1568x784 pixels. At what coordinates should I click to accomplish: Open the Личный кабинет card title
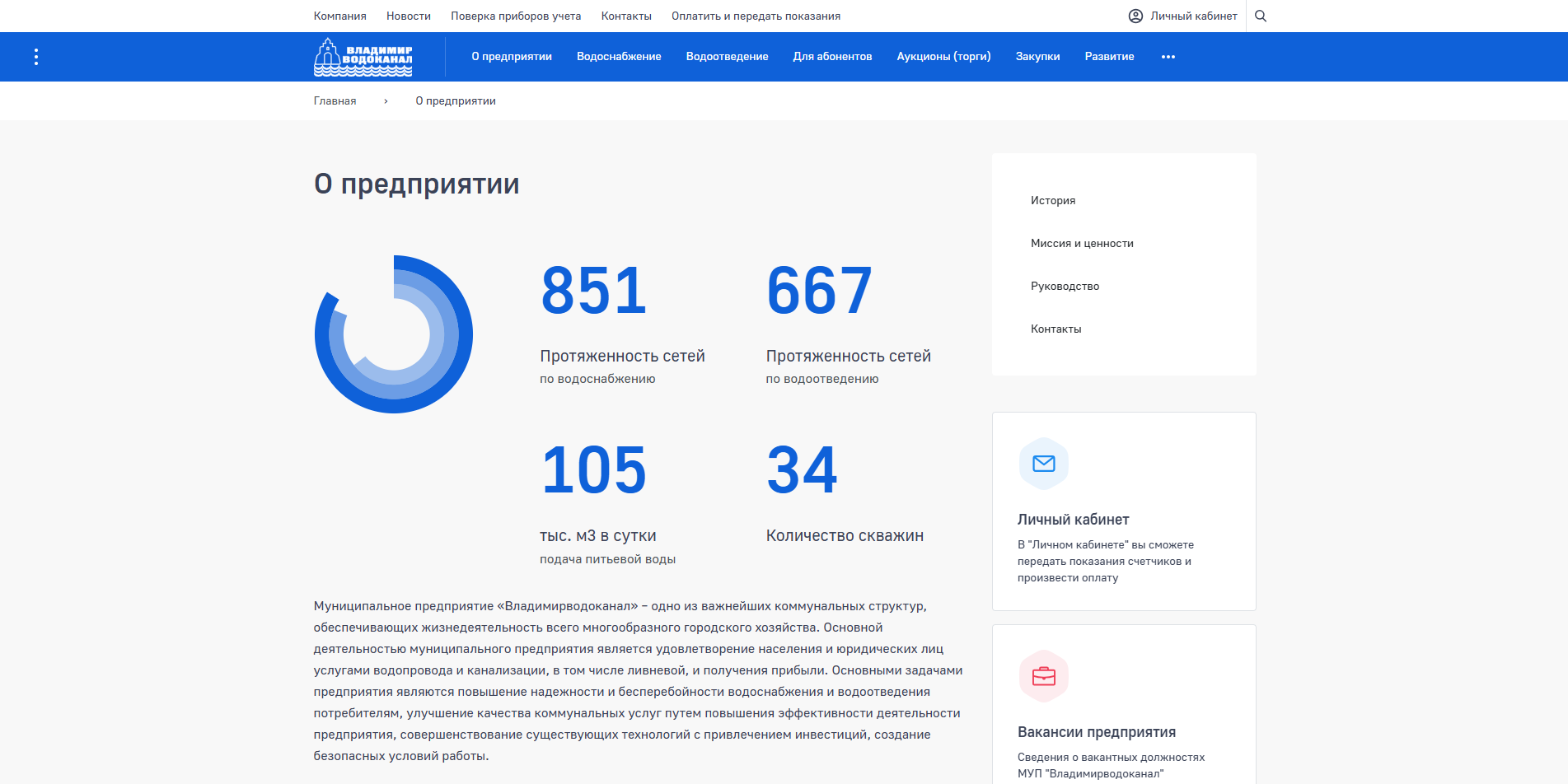(x=1073, y=520)
